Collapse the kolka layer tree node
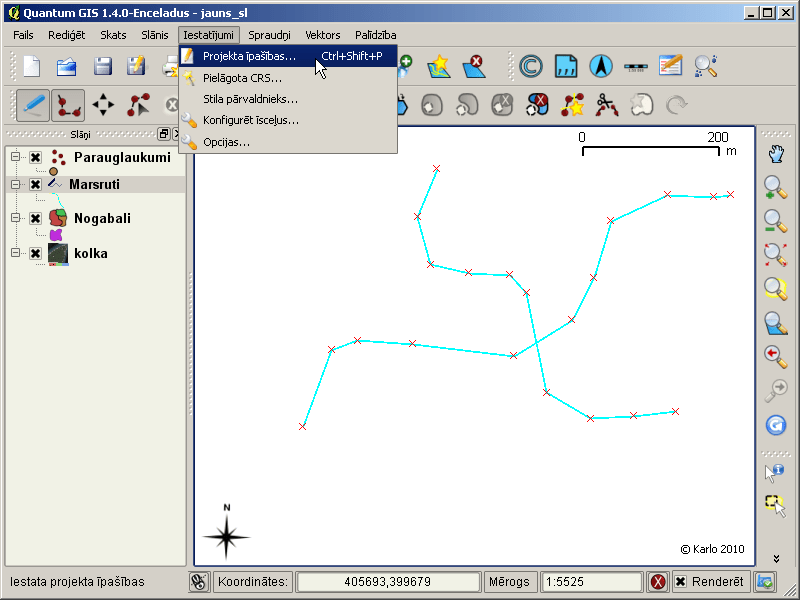The image size is (800, 600). tap(15, 253)
